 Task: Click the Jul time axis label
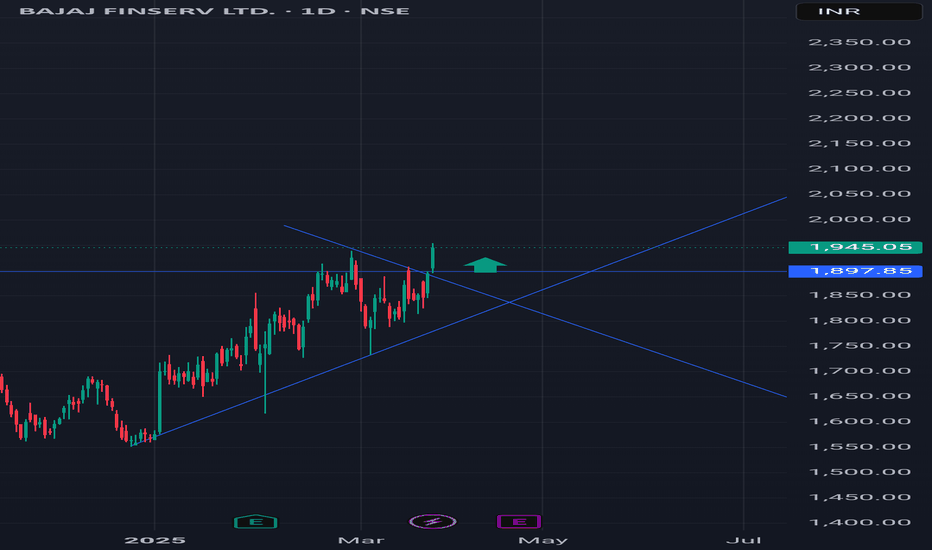coord(744,540)
